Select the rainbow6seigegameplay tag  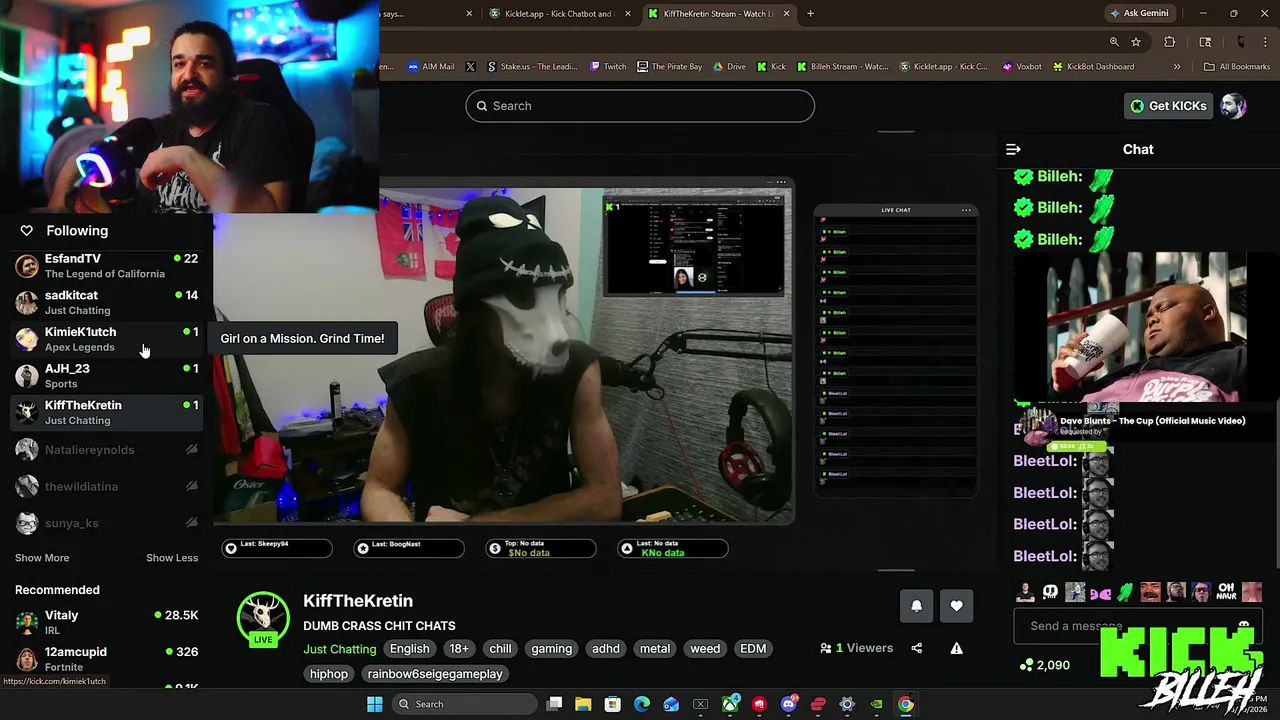(435, 674)
